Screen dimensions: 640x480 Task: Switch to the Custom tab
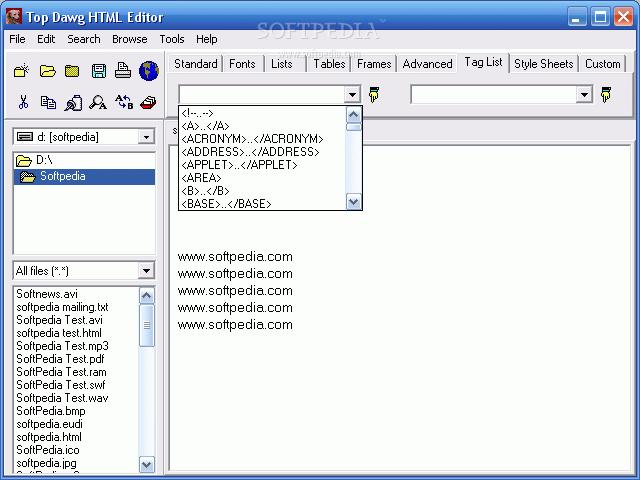click(602, 64)
